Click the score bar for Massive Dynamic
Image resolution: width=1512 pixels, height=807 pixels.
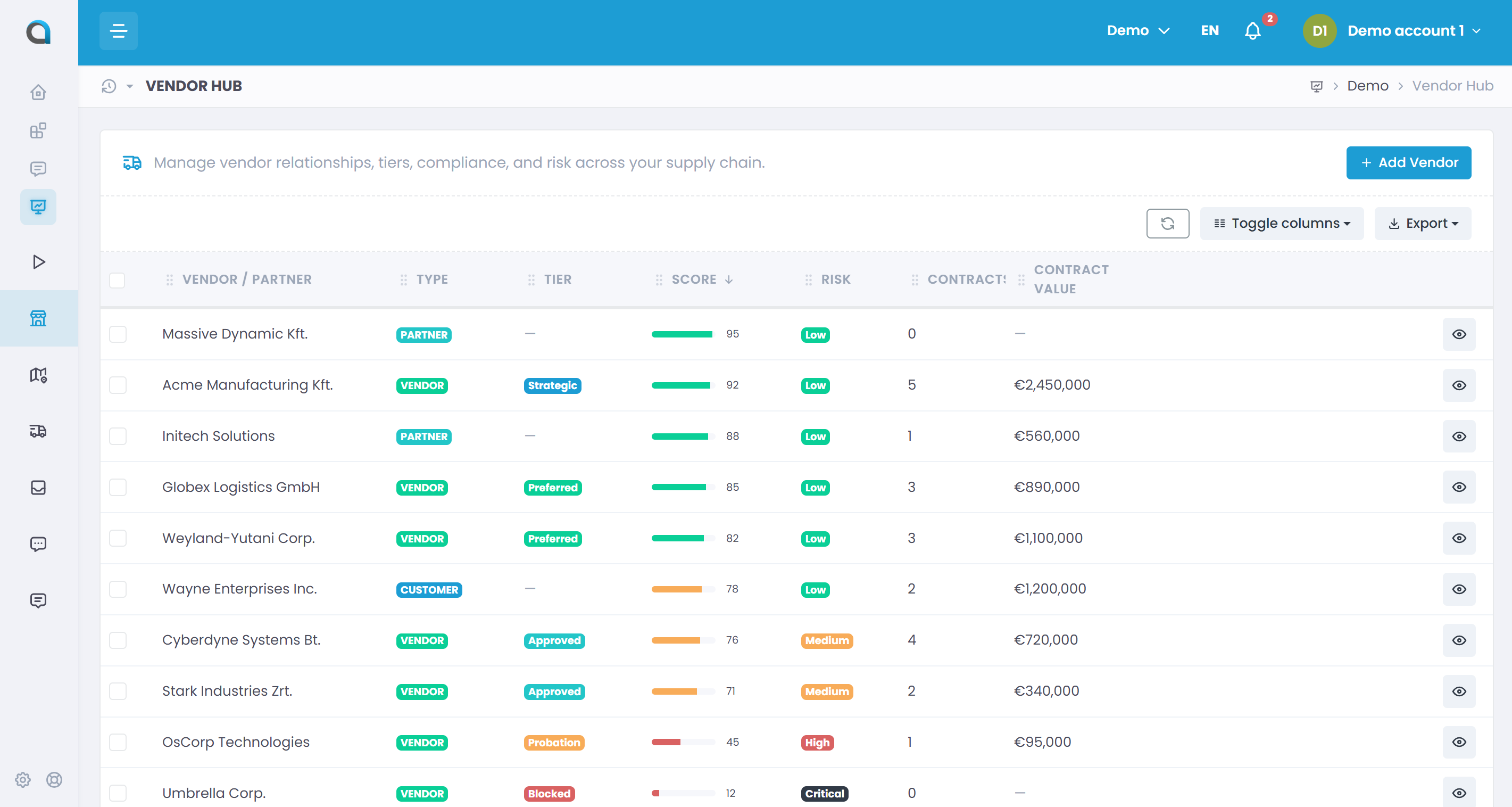pos(683,334)
